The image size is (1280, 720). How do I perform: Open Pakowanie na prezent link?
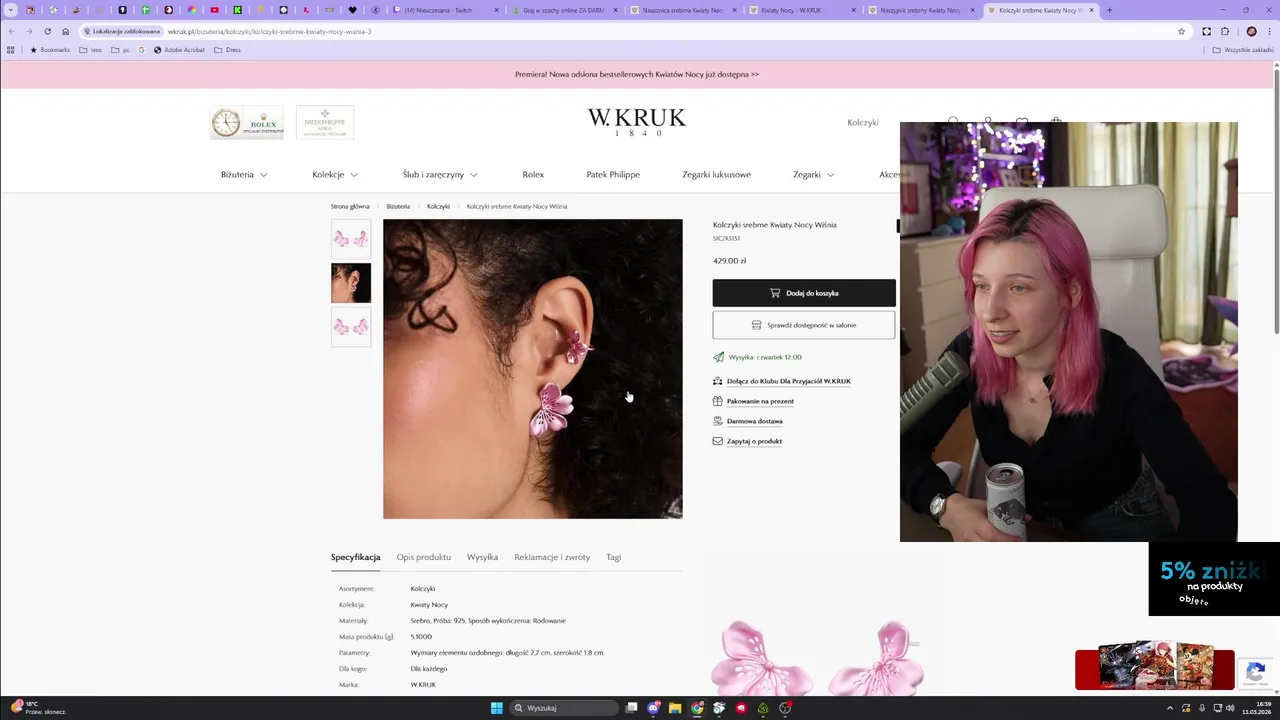[760, 401]
